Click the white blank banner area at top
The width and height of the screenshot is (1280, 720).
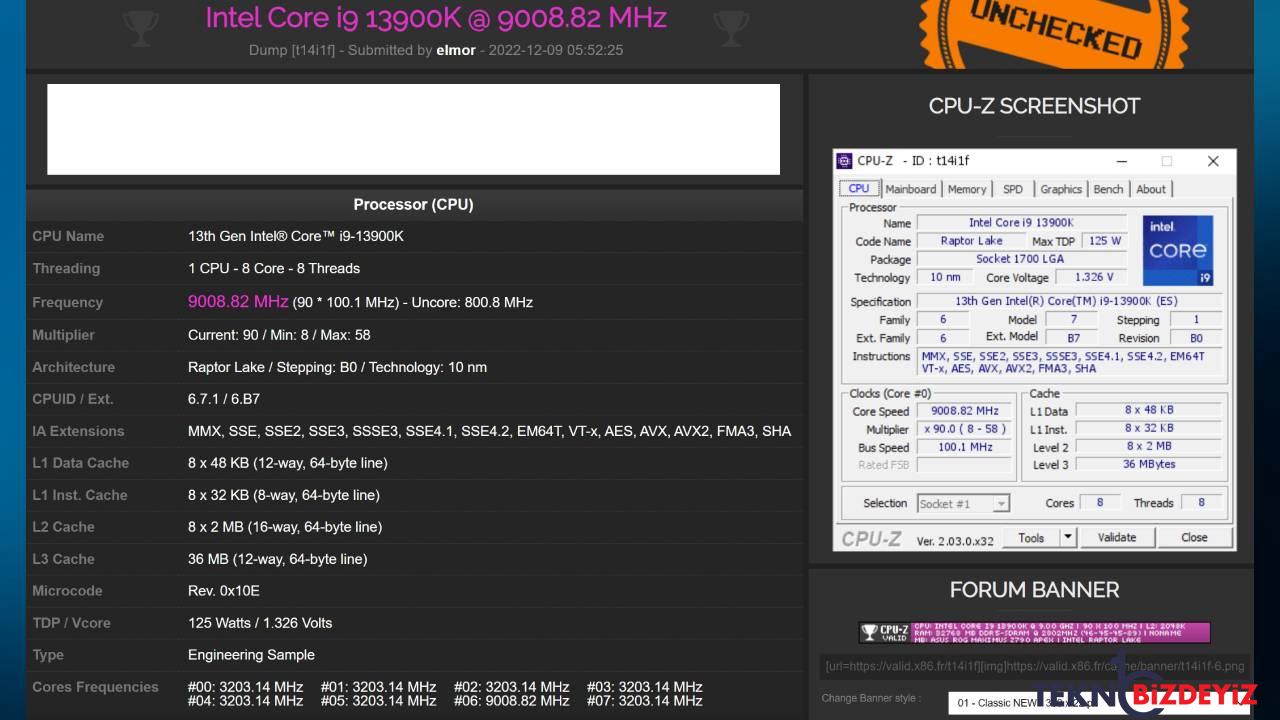coord(413,129)
